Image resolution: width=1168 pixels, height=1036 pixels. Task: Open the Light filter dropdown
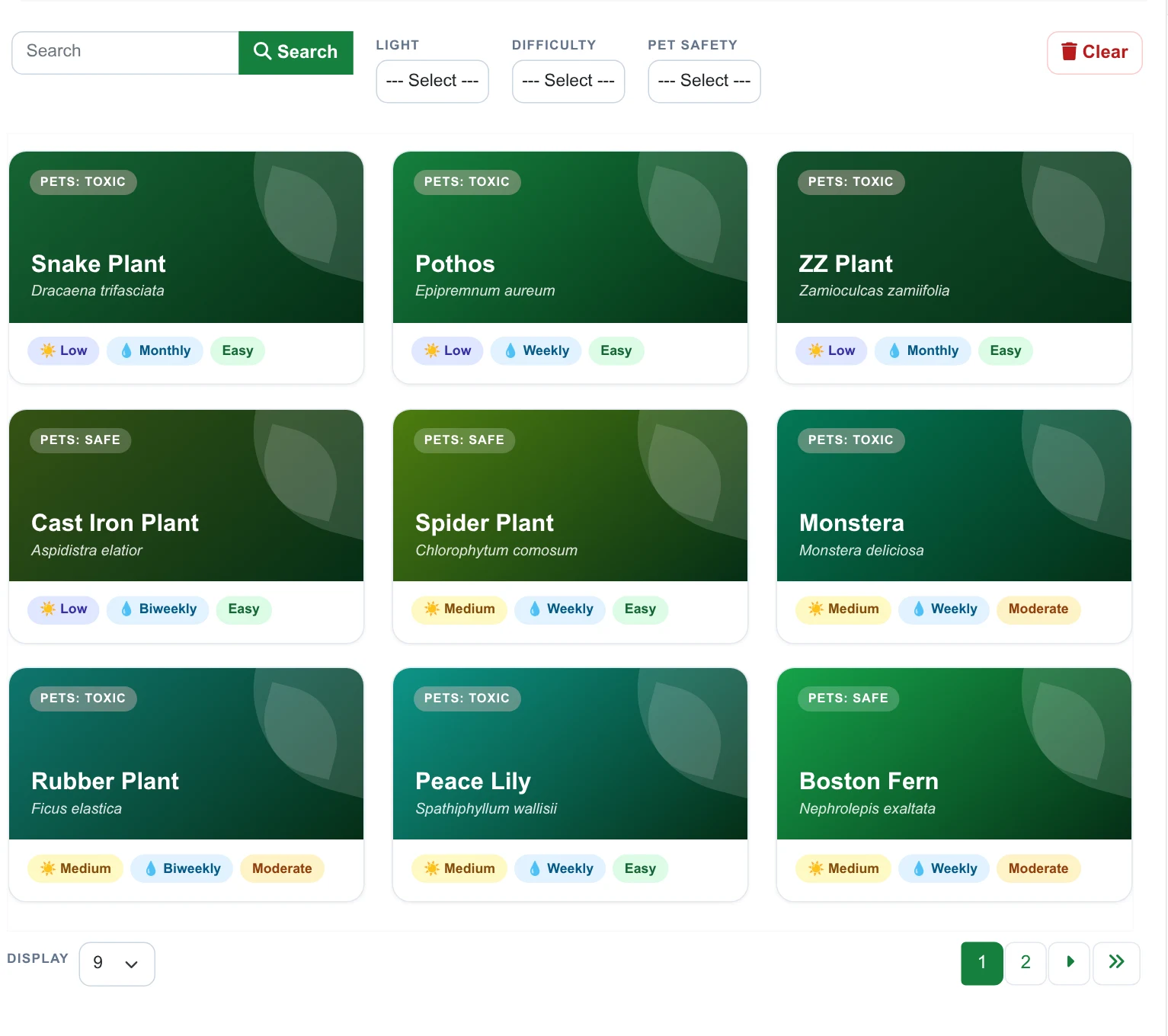pos(432,81)
